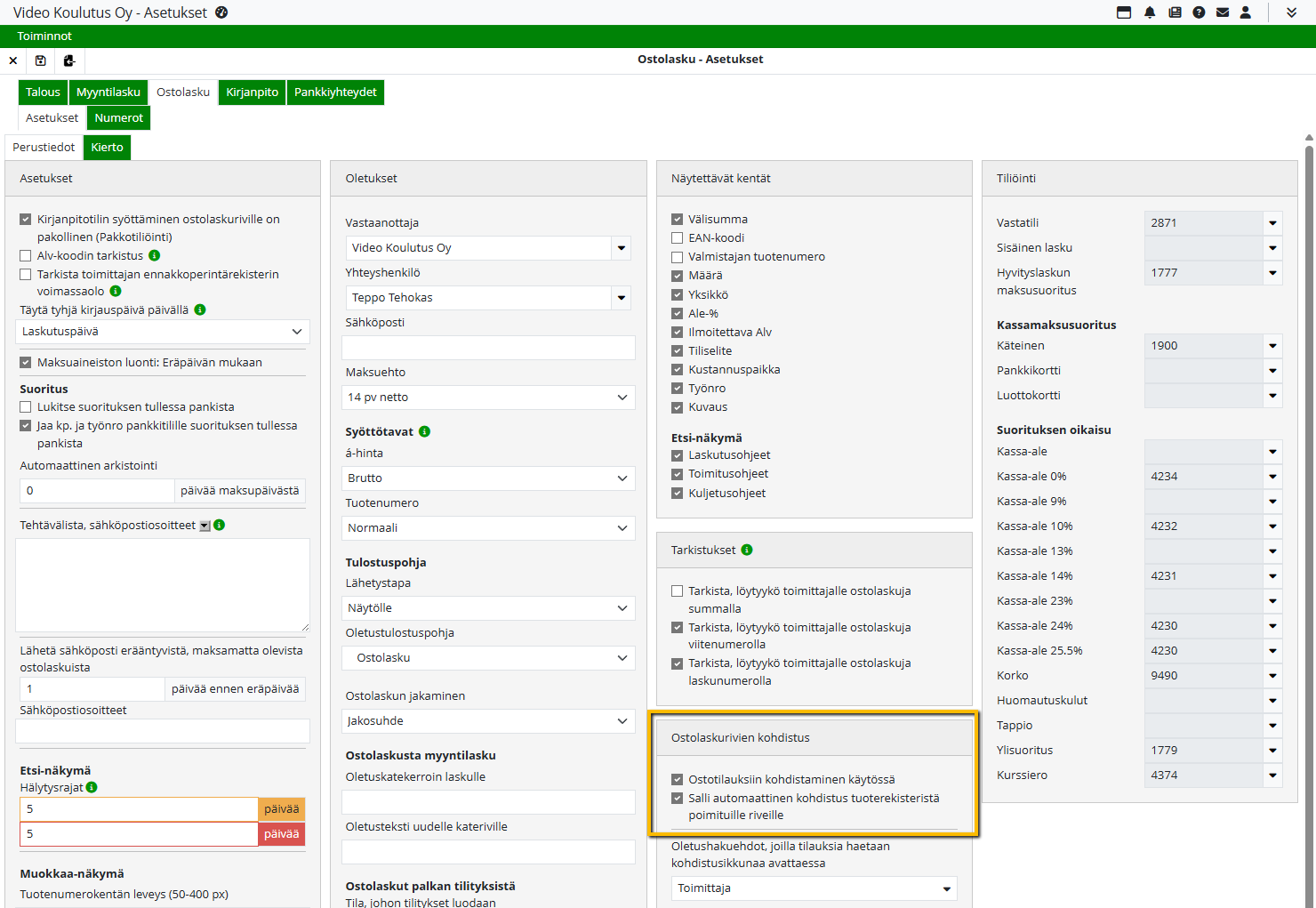1316x908 pixels.
Task: Click the info icon next to Tarkistukset
Action: (x=747, y=550)
